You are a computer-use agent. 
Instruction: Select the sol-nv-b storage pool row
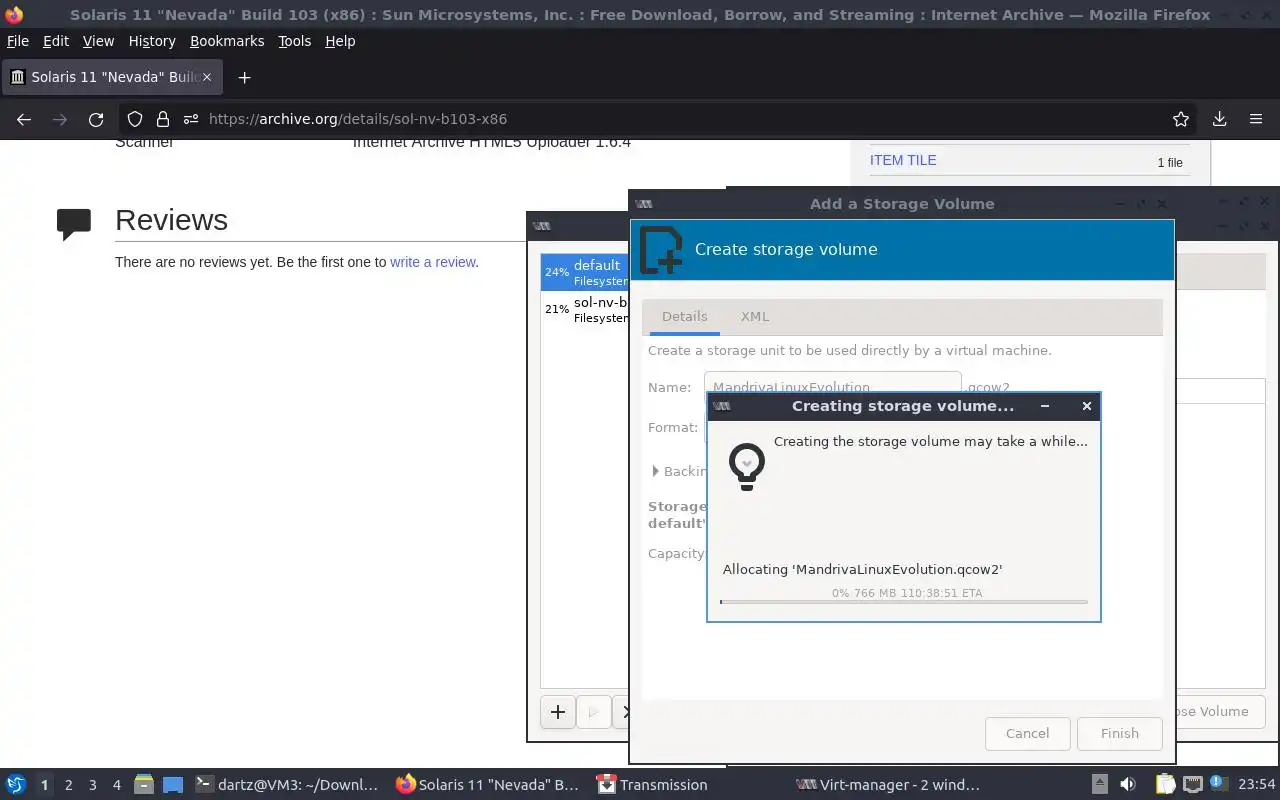click(x=585, y=309)
